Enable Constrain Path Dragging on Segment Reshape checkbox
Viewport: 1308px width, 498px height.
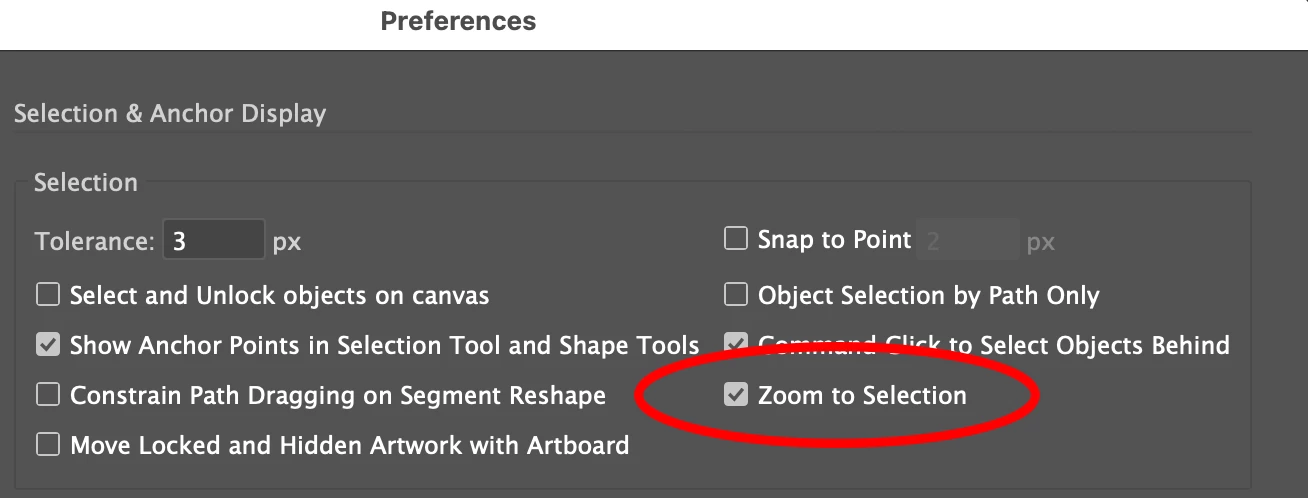click(x=48, y=395)
